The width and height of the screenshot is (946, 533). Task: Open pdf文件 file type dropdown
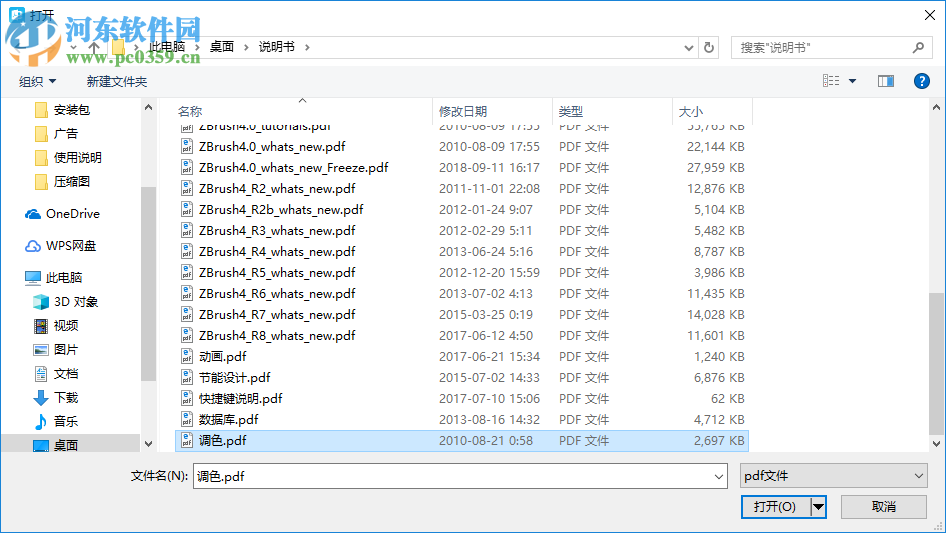click(834, 476)
